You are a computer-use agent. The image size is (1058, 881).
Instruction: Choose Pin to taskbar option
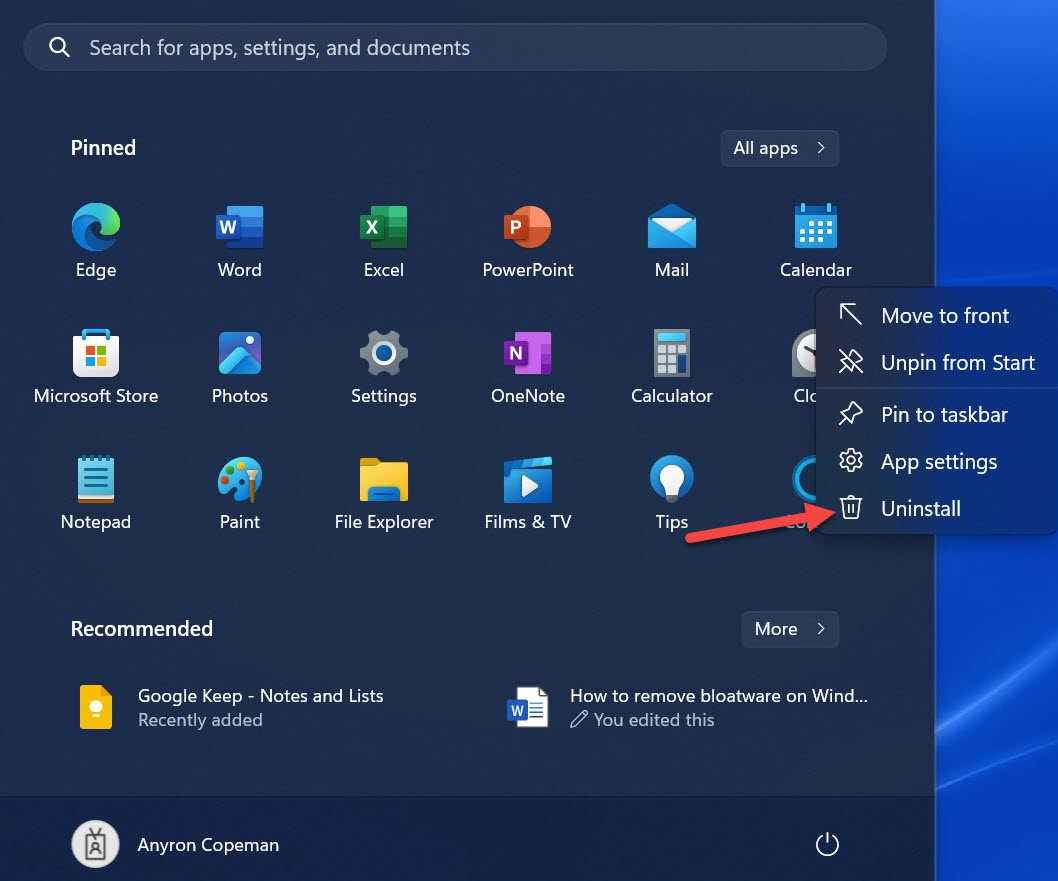tap(937, 414)
